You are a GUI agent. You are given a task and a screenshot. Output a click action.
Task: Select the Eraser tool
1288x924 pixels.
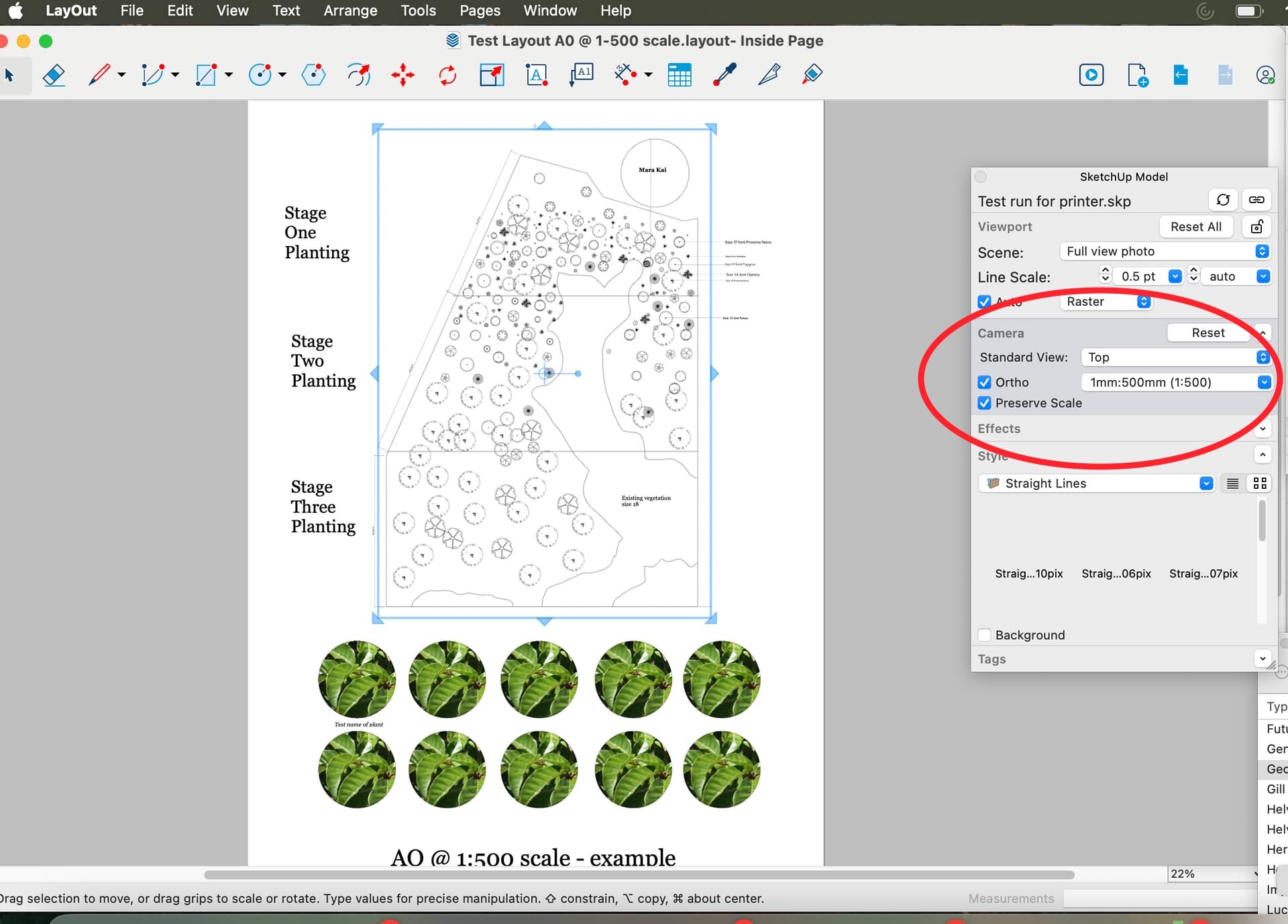[54, 74]
